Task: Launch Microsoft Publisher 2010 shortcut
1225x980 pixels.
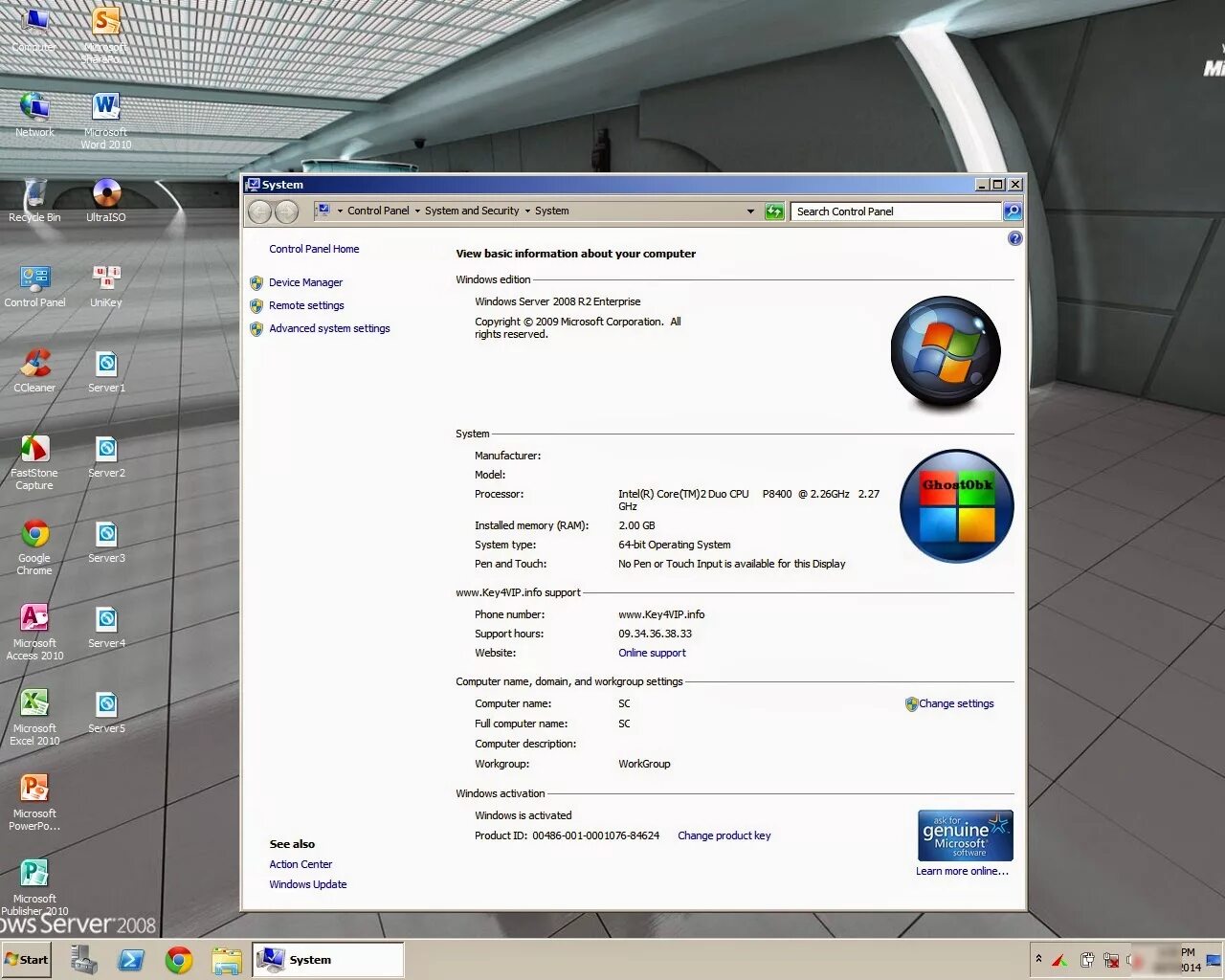Action: coord(34,886)
